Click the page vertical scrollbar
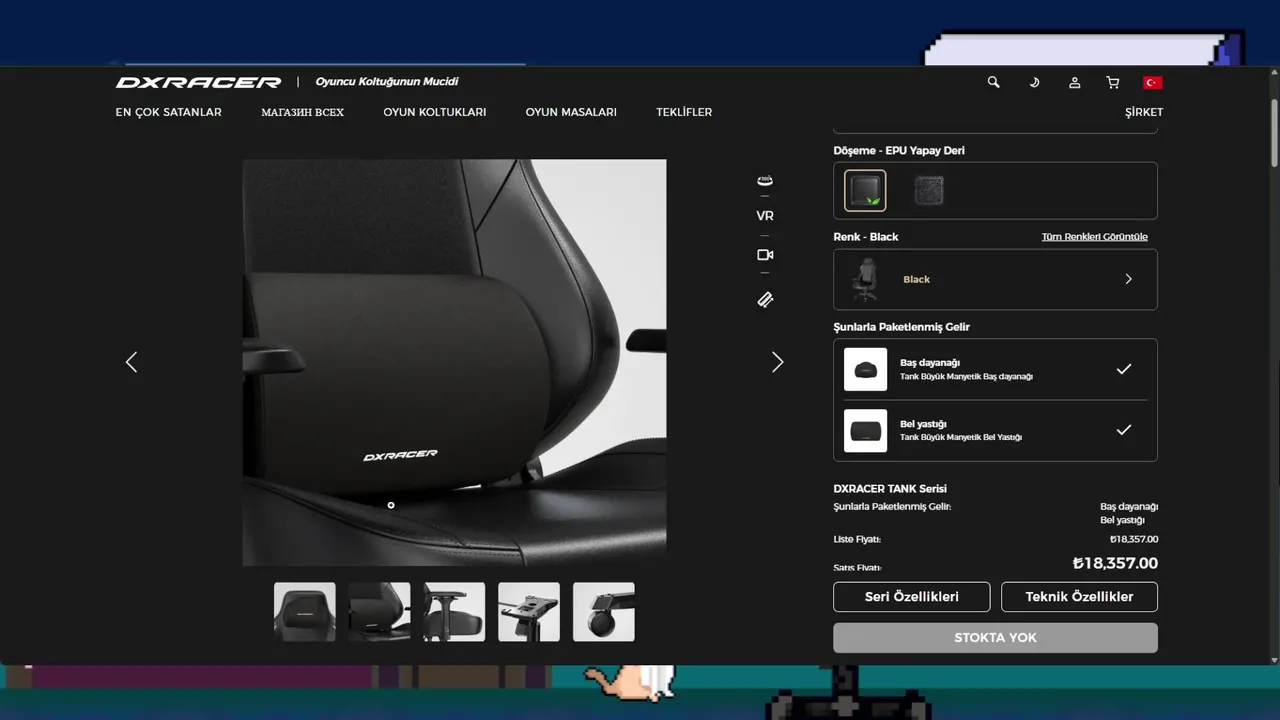The height and width of the screenshot is (720, 1280). [1274, 133]
